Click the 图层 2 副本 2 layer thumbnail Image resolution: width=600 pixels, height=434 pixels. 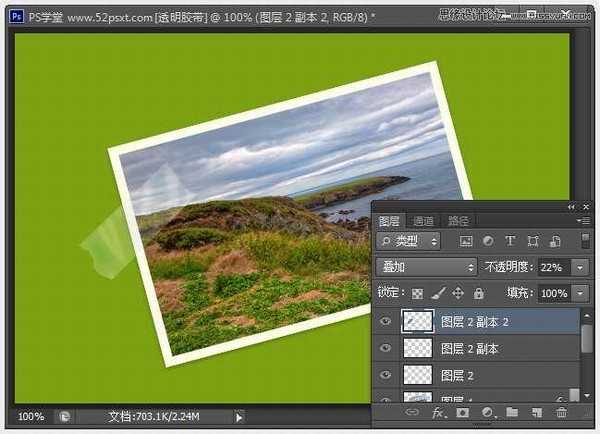point(416,321)
